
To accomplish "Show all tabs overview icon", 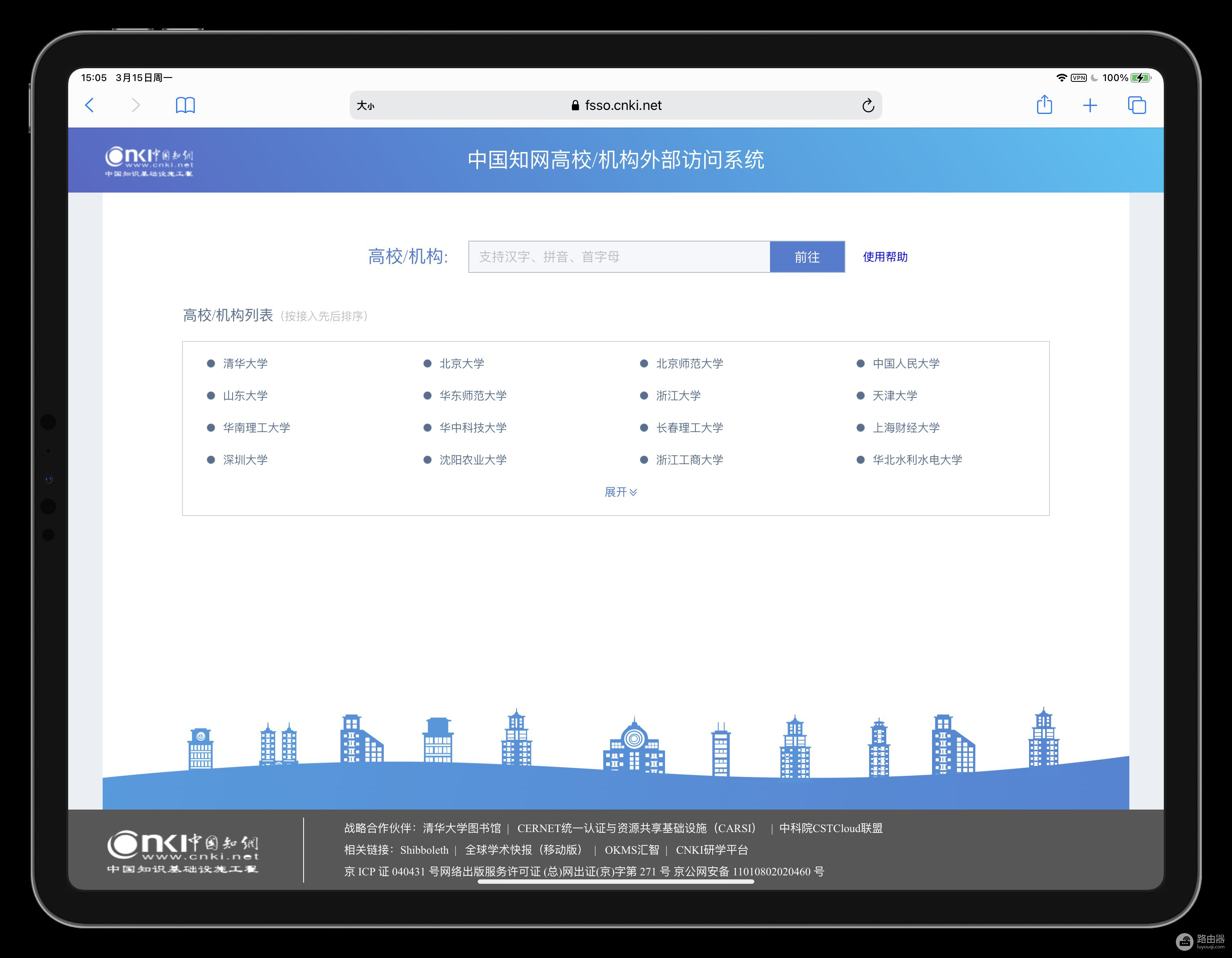I will pos(1137,105).
